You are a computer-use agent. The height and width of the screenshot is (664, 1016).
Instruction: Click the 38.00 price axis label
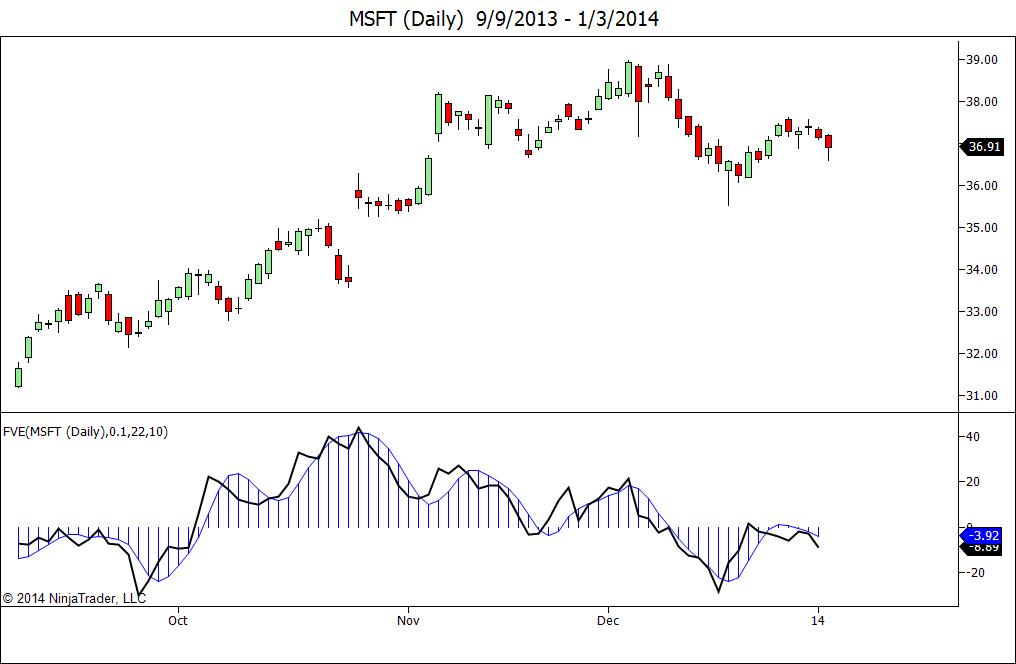(982, 102)
